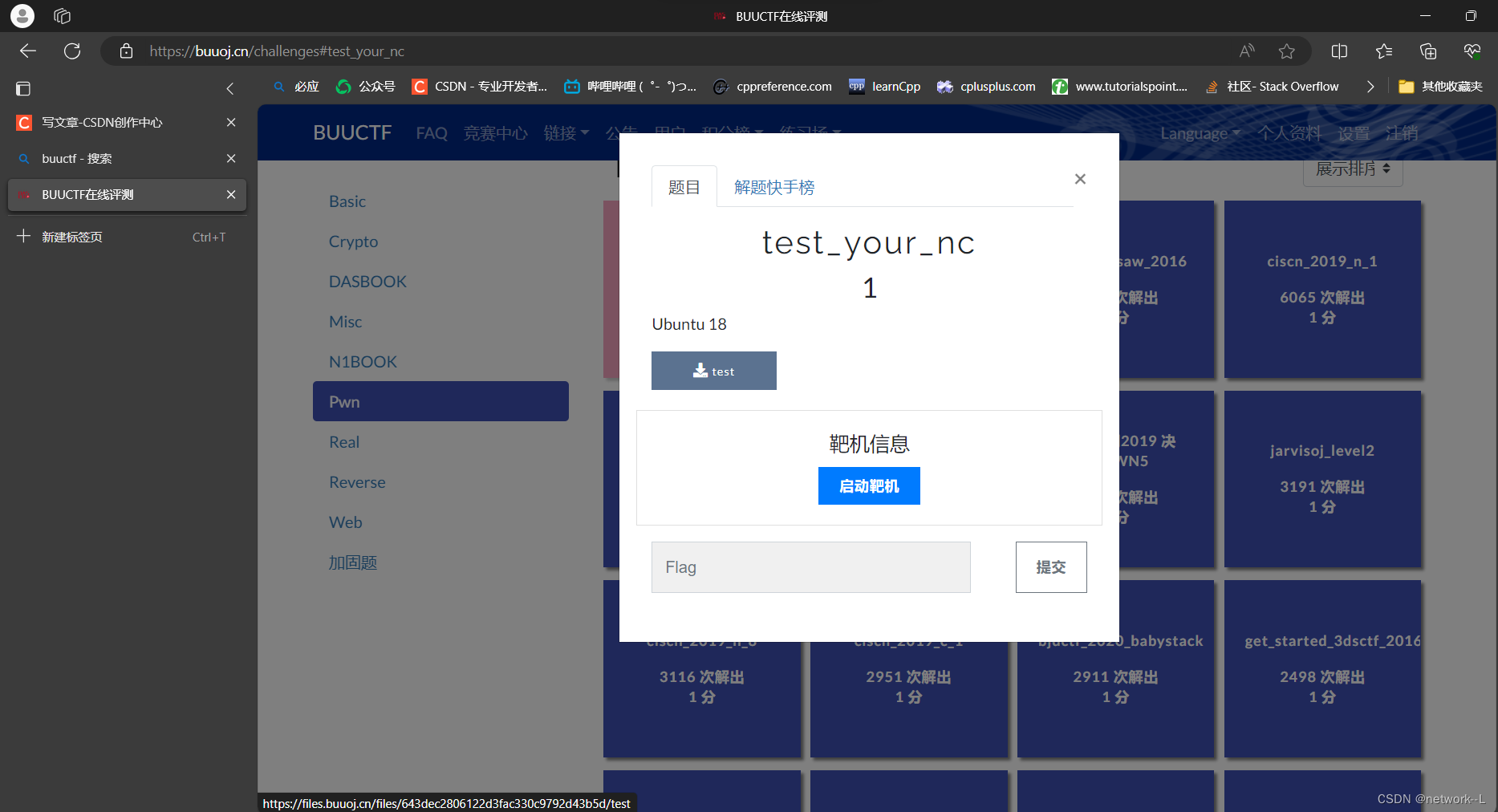Add page to favorites star icon
This screenshot has height=812, width=1498.
pos(1287,51)
